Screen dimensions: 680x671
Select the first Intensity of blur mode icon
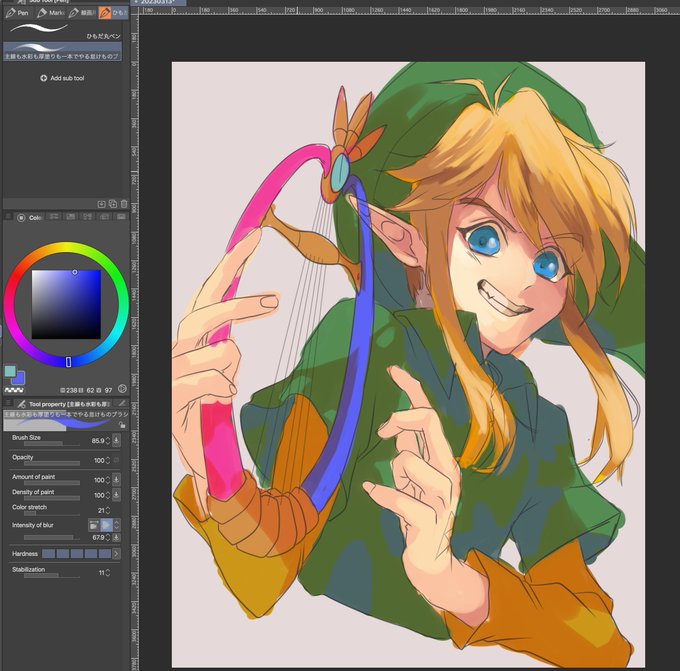(94, 525)
